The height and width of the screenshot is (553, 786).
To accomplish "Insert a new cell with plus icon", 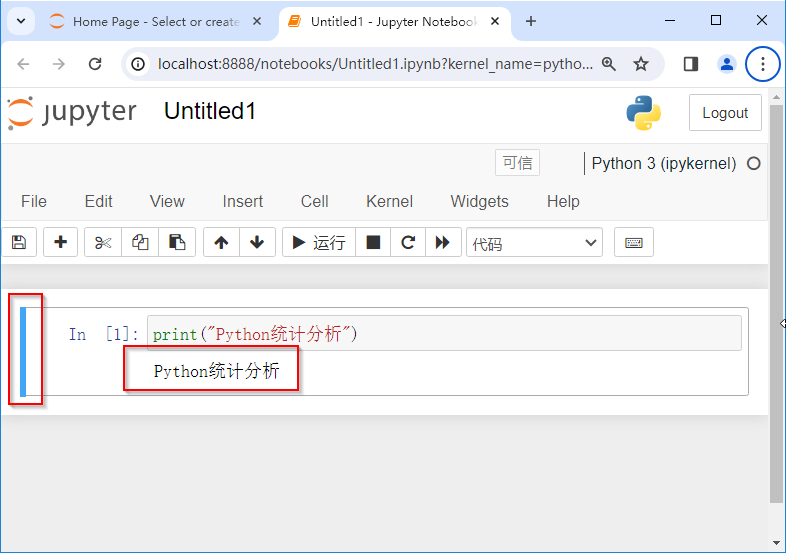I will [60, 242].
